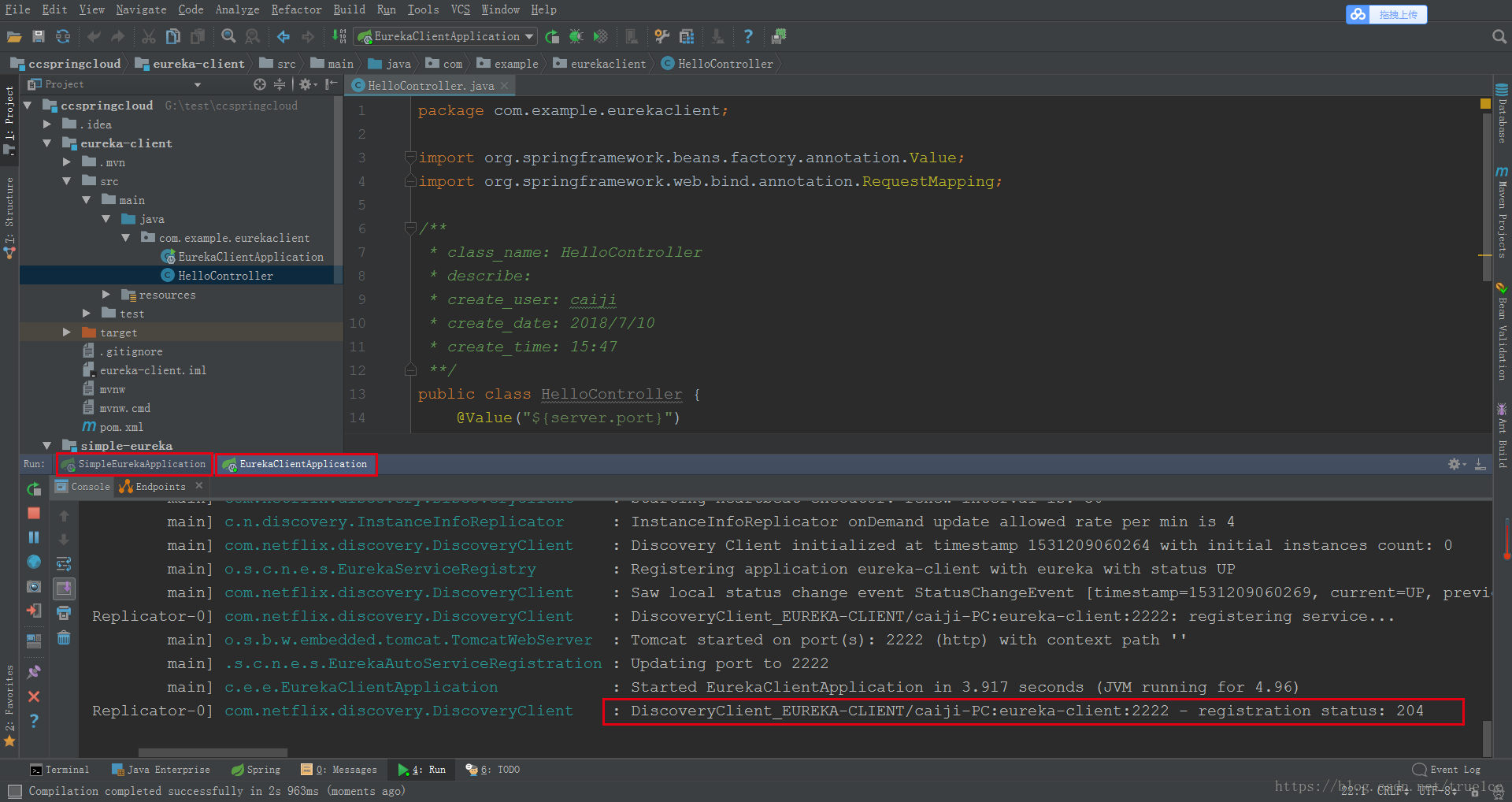Hide the Project panel using hide icon
Viewport: 1512px width, 802px height.
tap(332, 84)
